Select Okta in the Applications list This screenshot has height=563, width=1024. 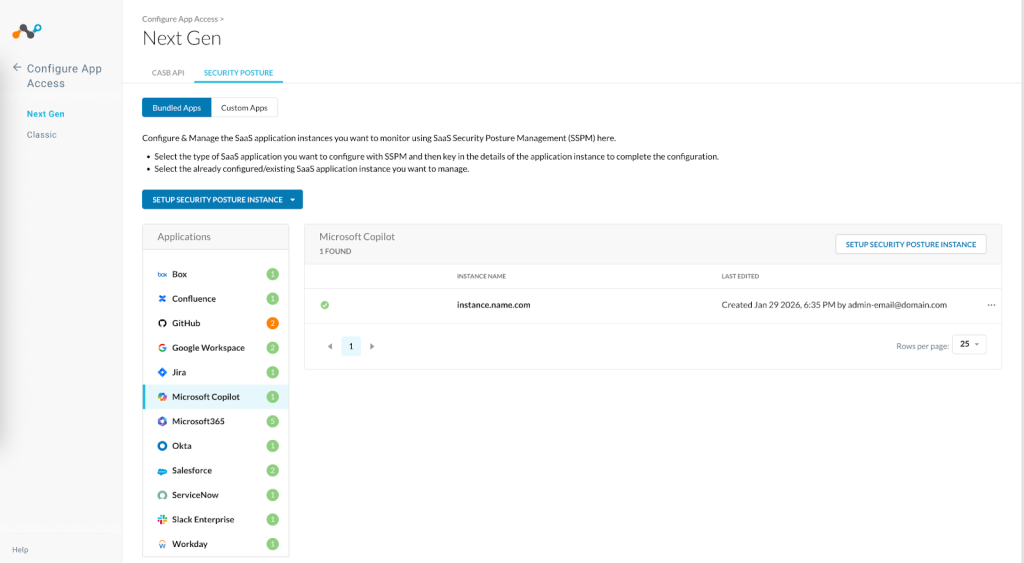216,445
